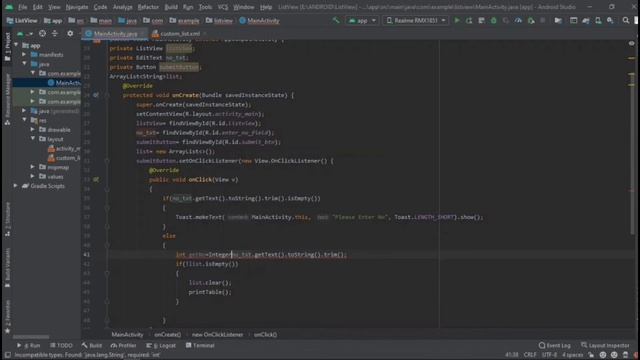Open the VCS menu
This screenshot has width=640, height=360.
(x=223, y=7)
